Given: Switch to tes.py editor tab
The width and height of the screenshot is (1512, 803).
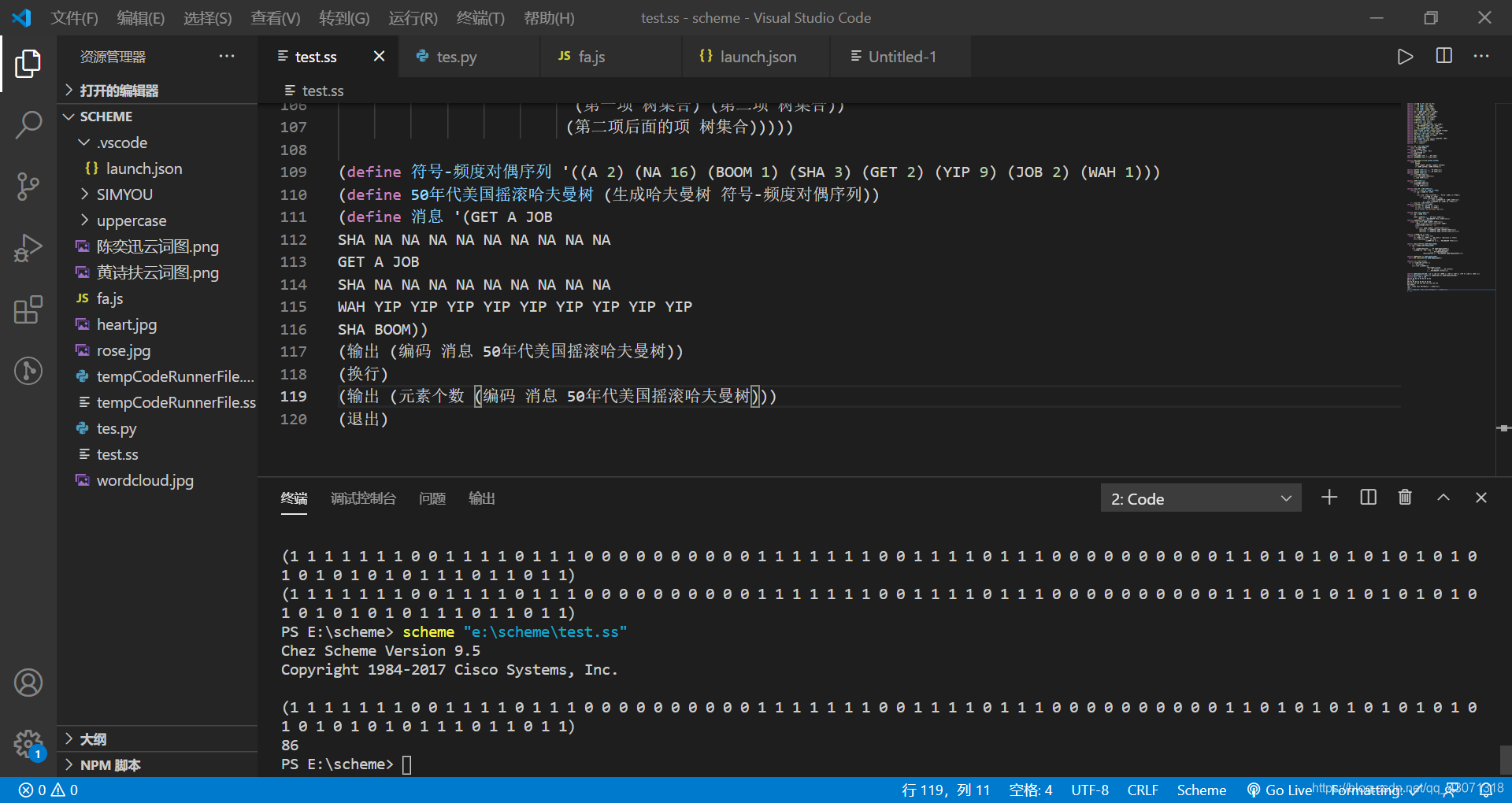Looking at the screenshot, I should coord(469,57).
